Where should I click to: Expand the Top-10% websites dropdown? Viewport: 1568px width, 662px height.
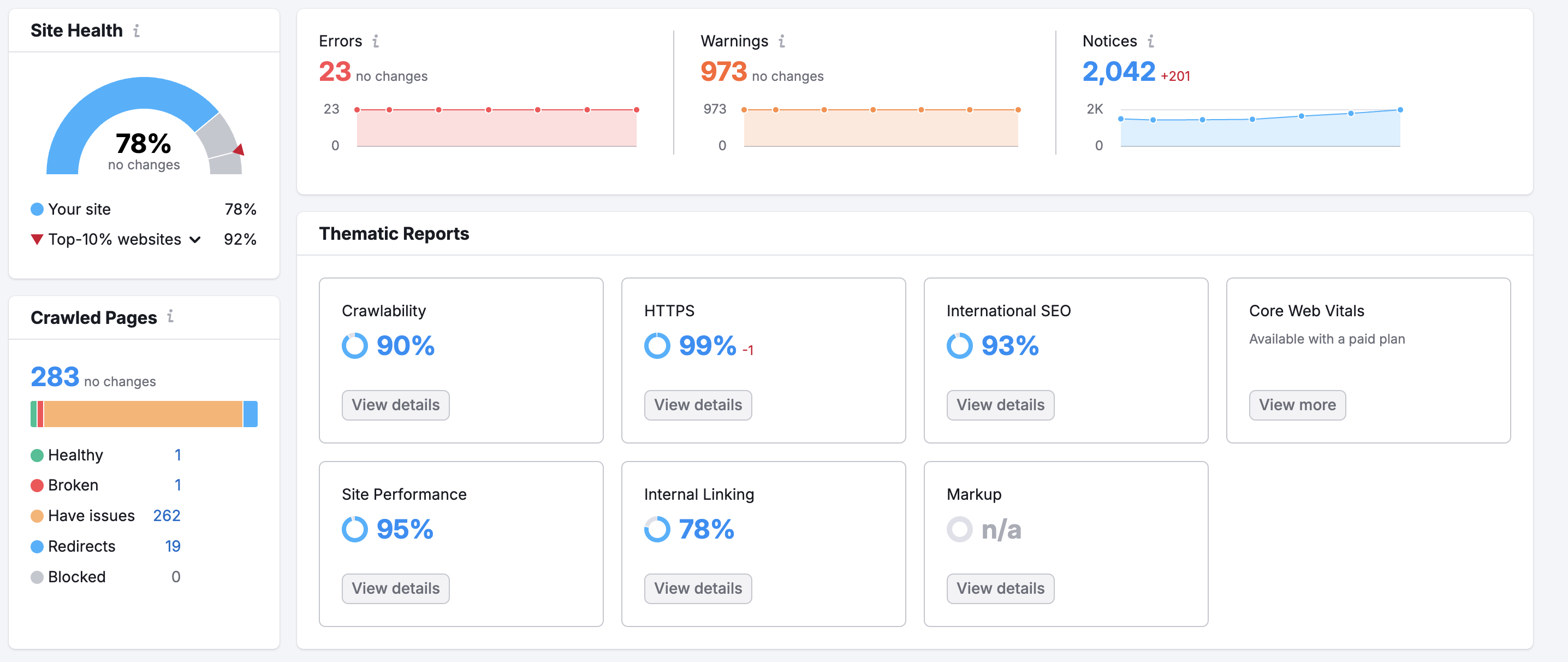click(195, 239)
